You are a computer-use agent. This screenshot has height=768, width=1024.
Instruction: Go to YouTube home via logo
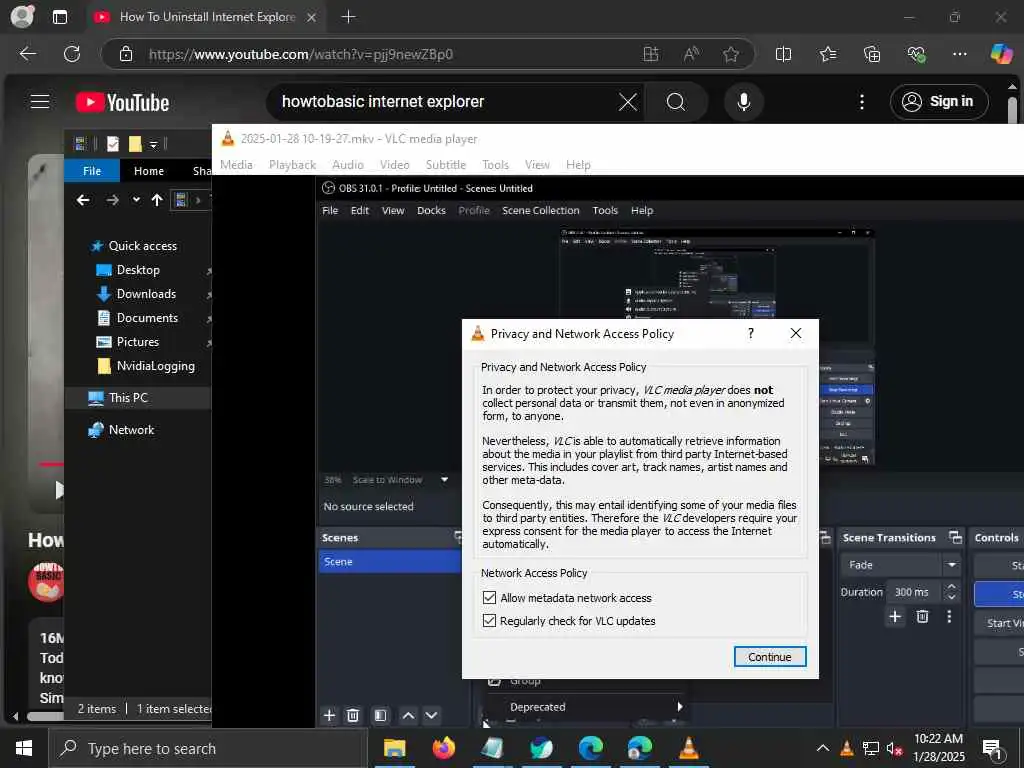coord(122,103)
